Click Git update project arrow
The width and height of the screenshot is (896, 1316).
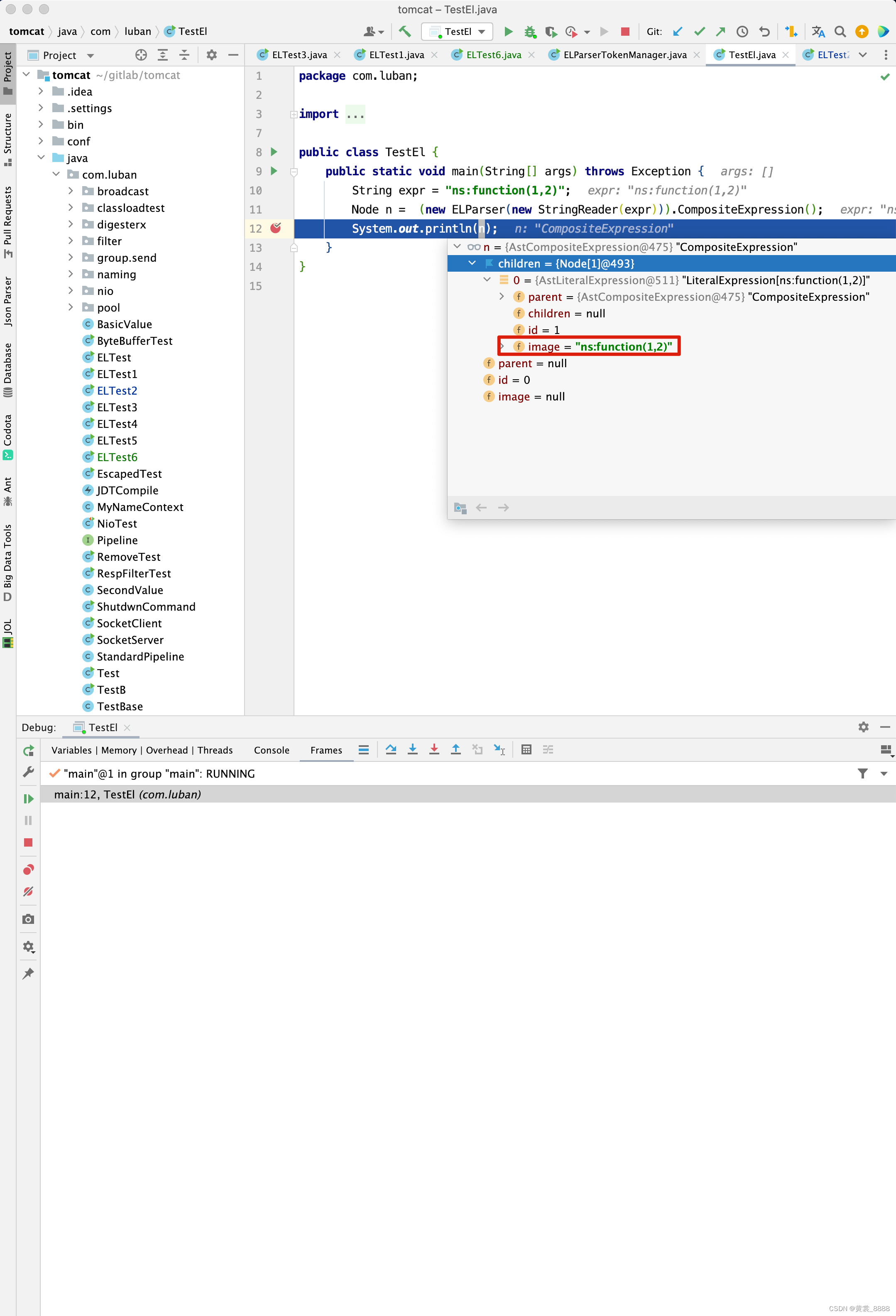click(x=678, y=32)
